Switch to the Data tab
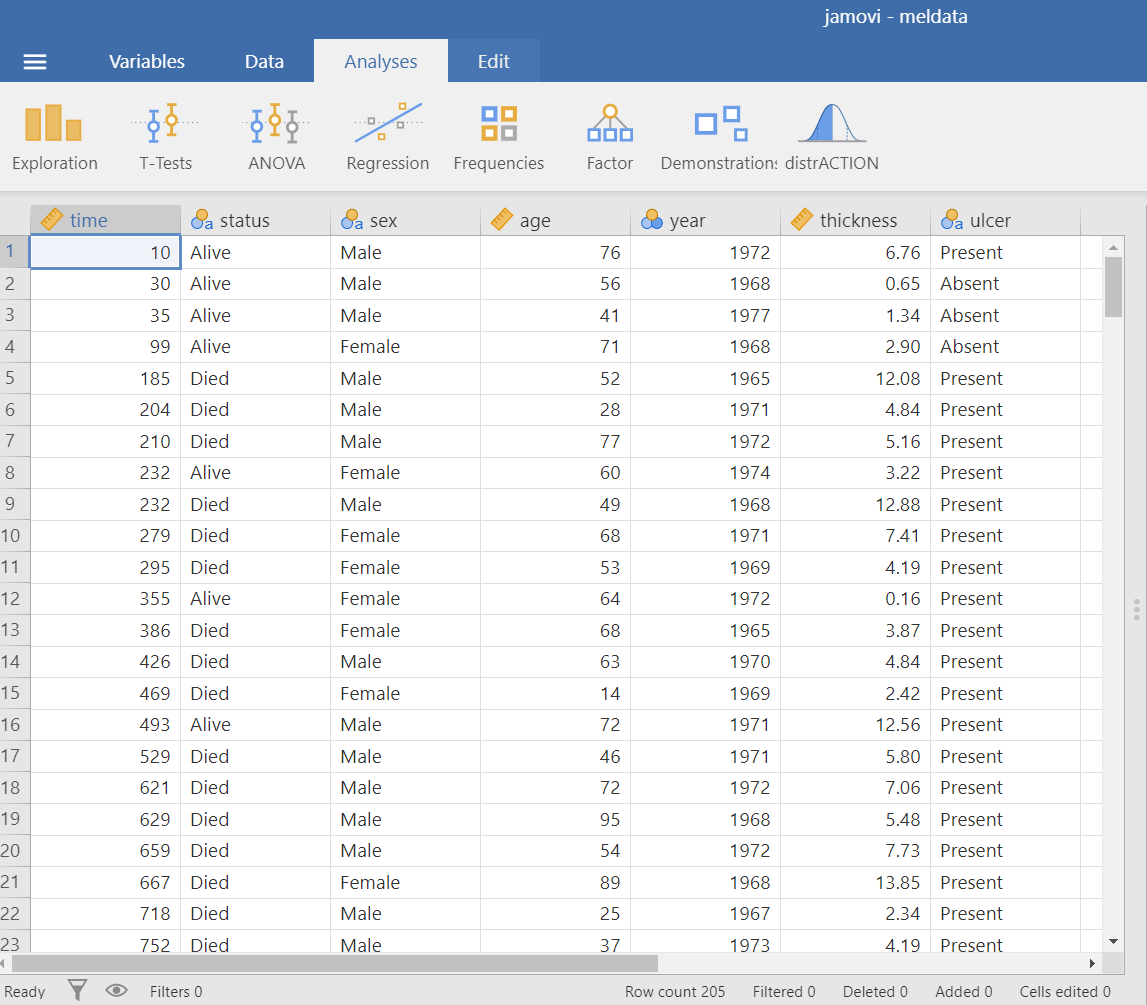This screenshot has width=1147, height=1005. click(x=264, y=62)
